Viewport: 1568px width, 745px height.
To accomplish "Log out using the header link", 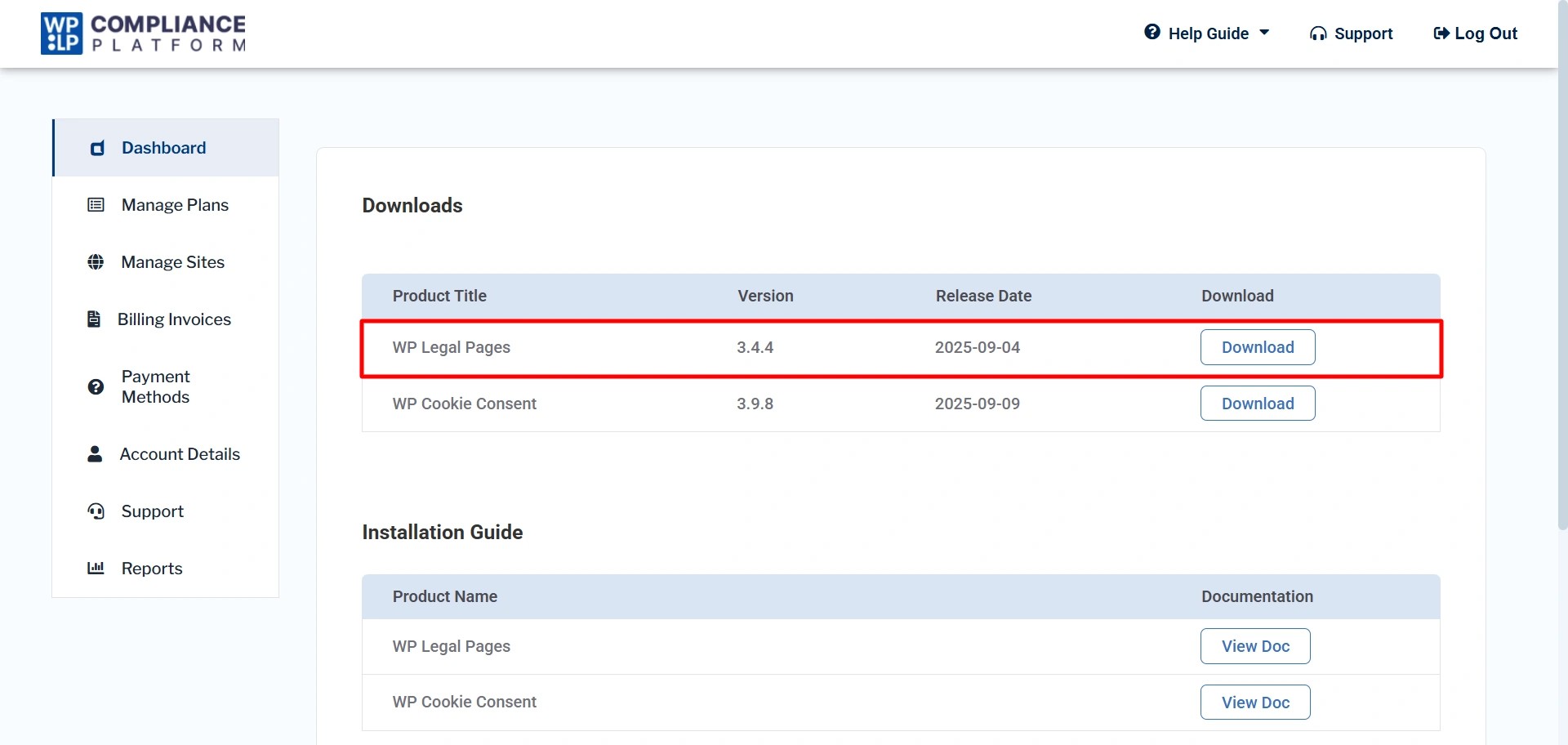I will [x=1475, y=33].
